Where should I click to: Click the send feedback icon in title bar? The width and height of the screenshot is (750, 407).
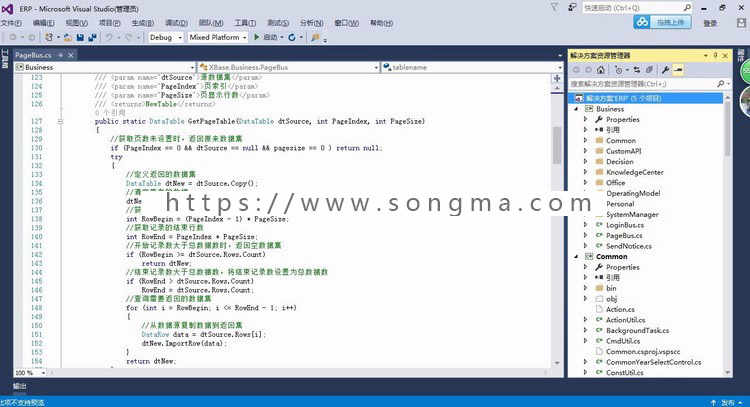coord(572,7)
